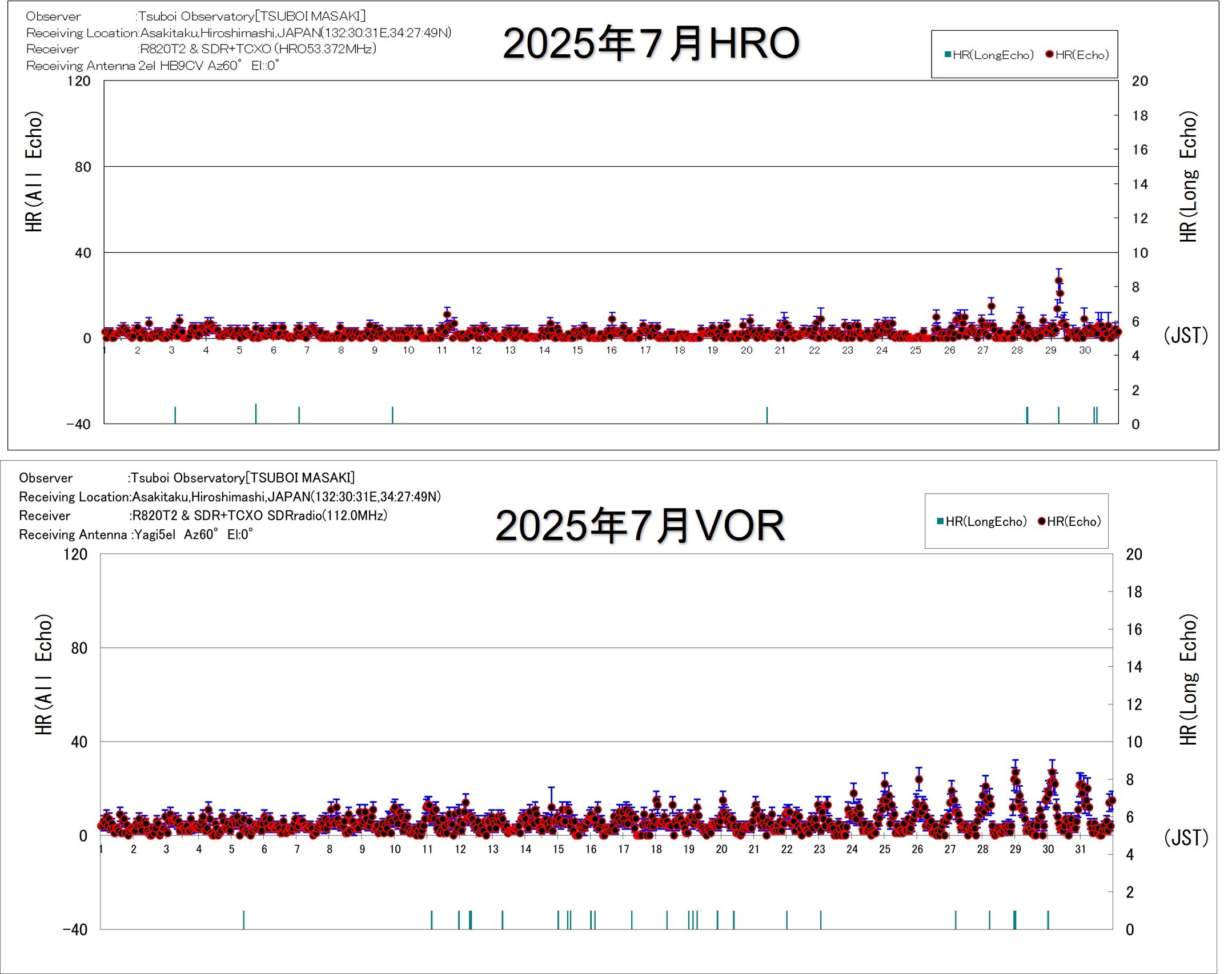Select the 2025年7月VOR chart title

(640, 525)
